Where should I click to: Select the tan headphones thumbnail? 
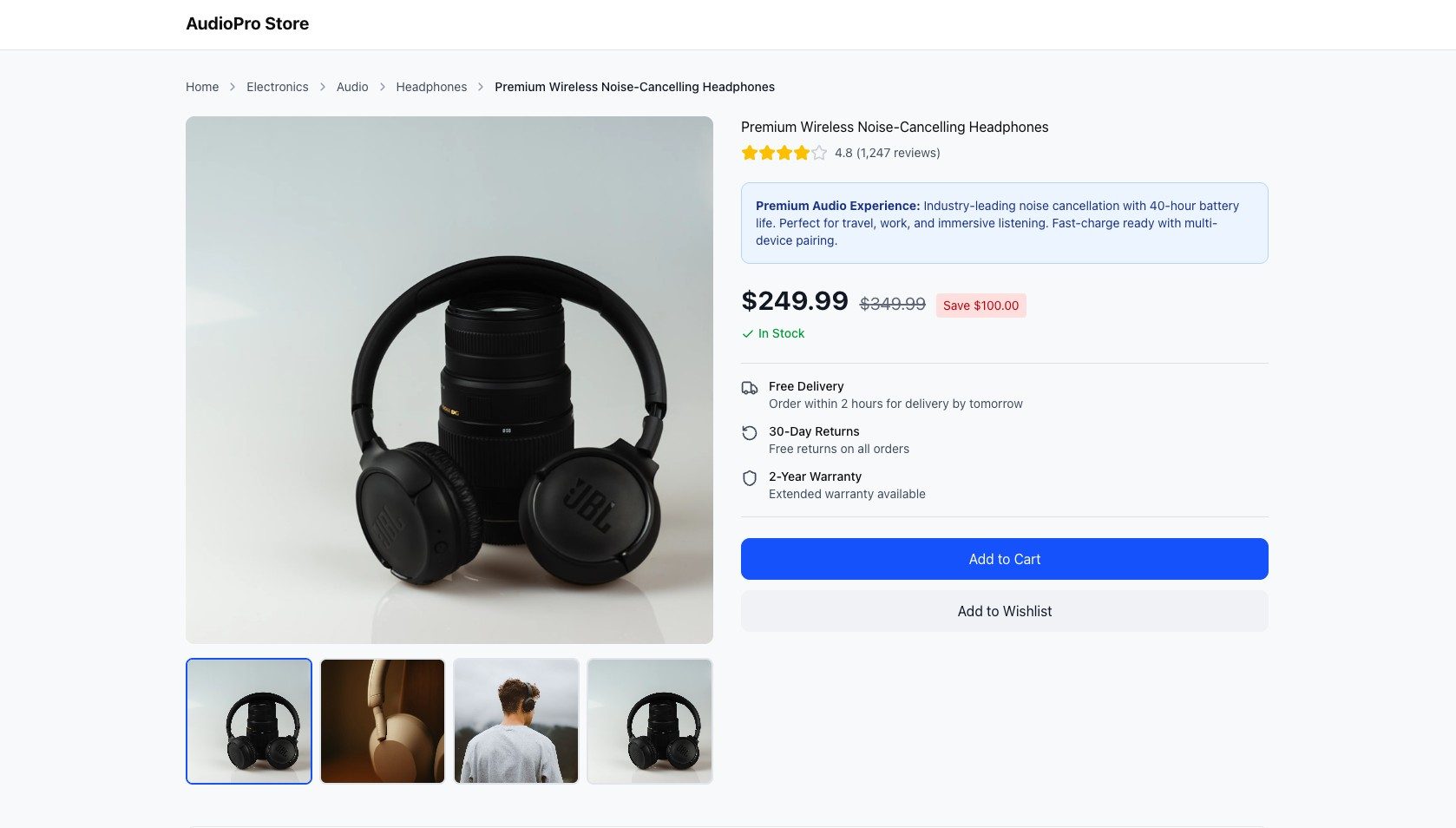(382, 720)
